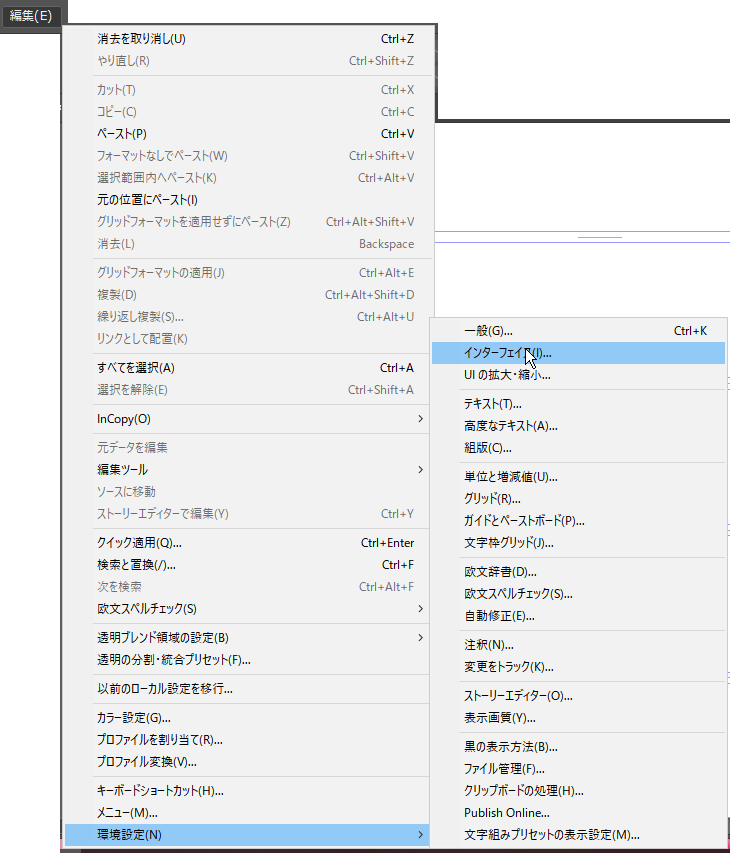
Task: Open カラー設定(G)... dialog
Action: click(250, 718)
